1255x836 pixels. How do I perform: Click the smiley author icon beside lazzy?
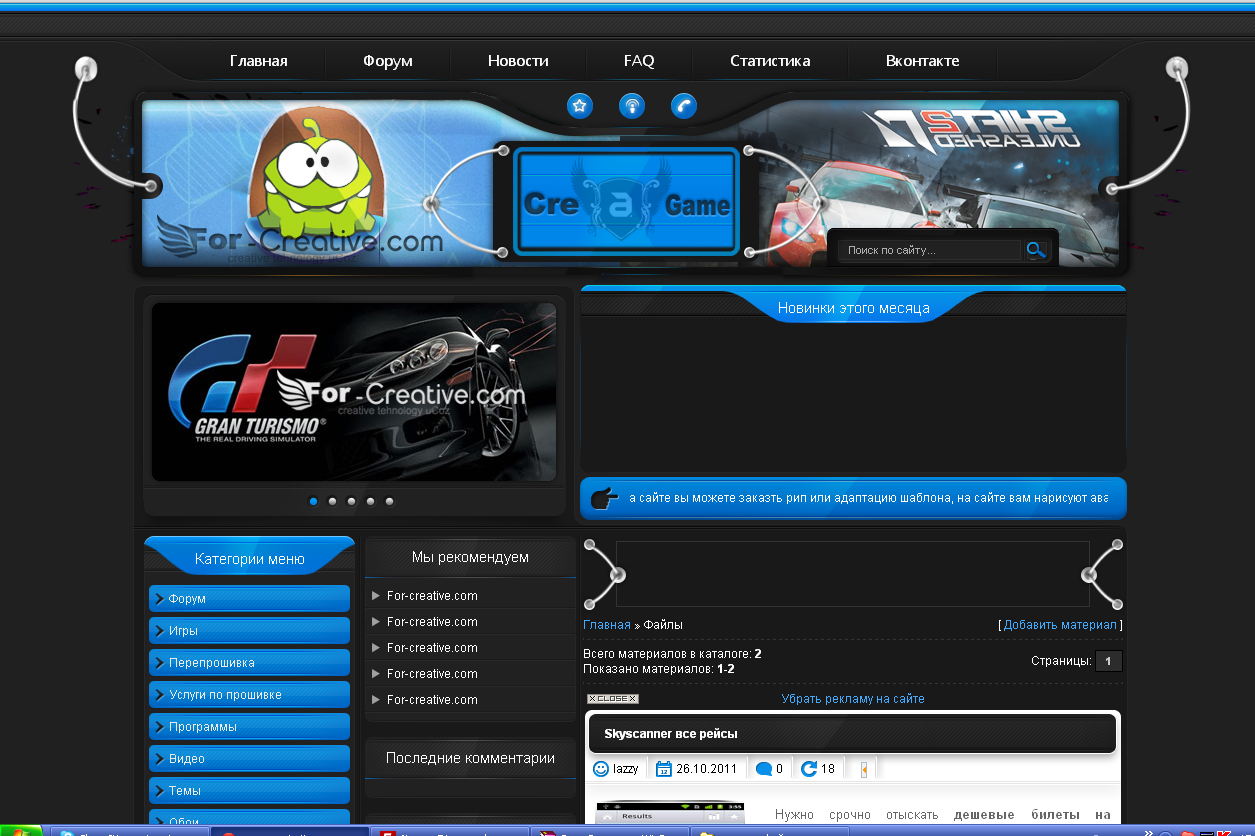601,769
